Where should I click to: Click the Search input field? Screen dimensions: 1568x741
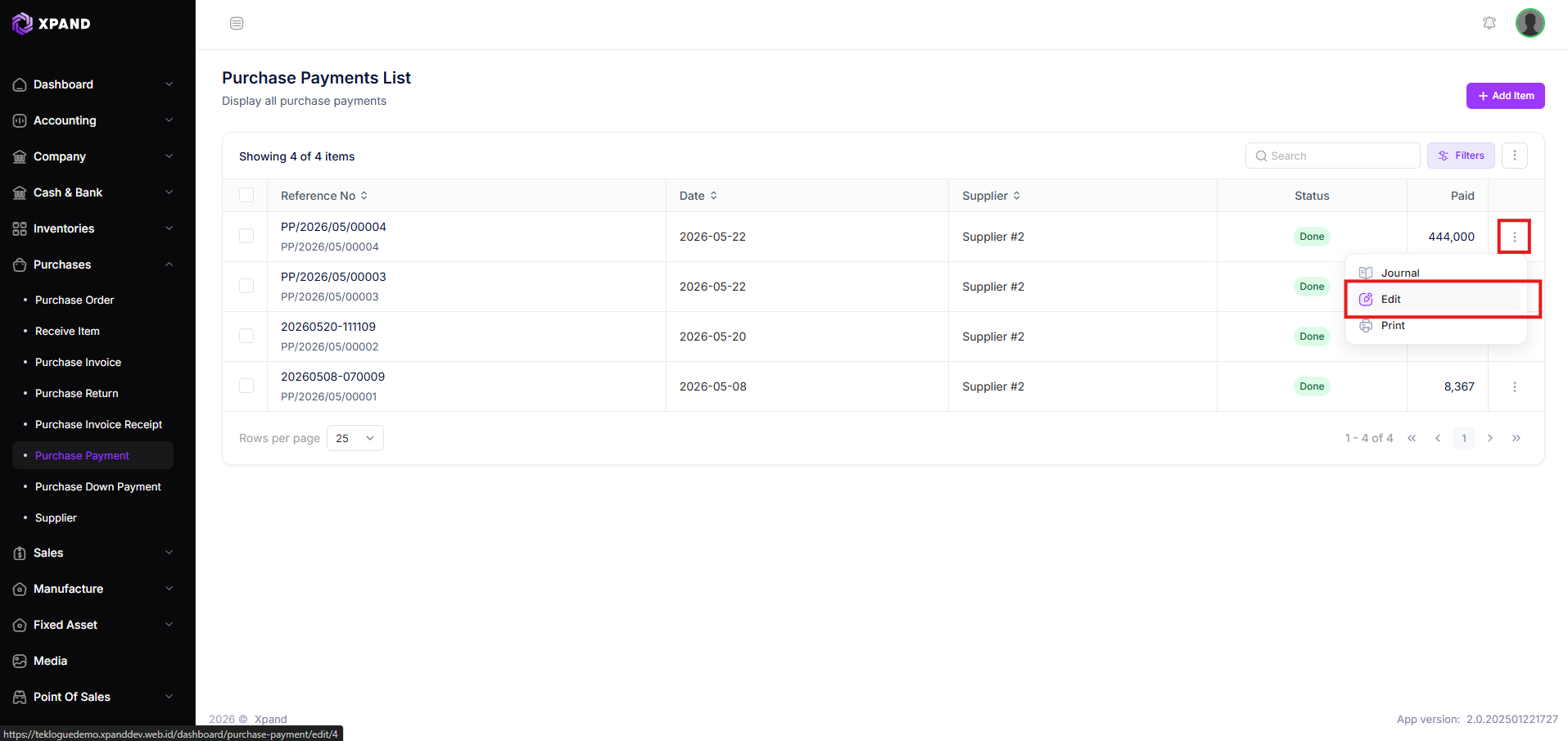(x=1332, y=156)
